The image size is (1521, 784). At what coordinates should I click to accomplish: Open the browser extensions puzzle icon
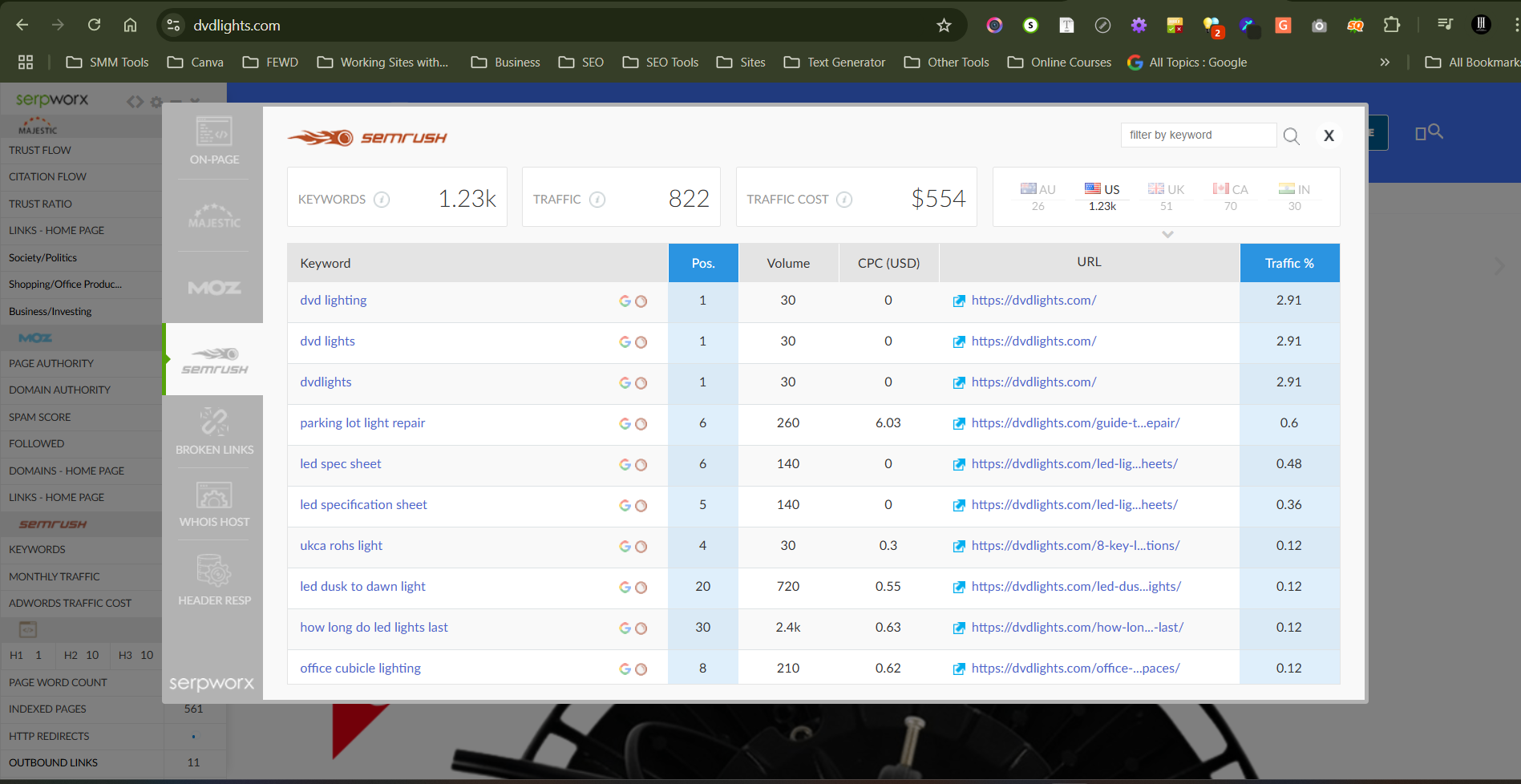[x=1392, y=25]
